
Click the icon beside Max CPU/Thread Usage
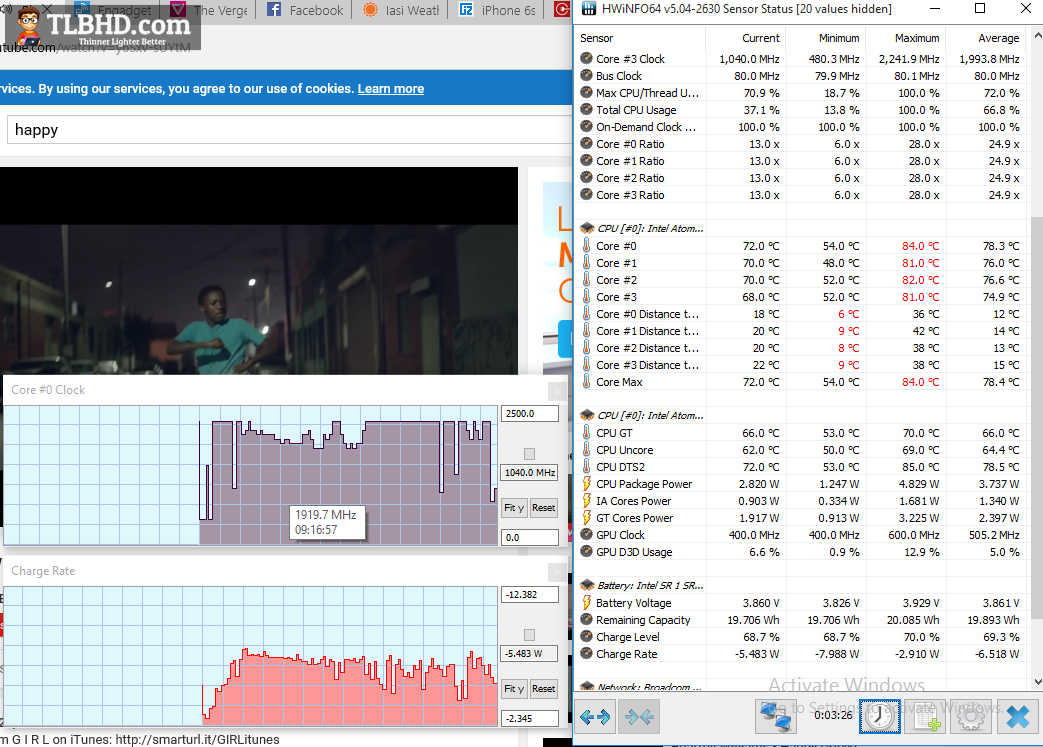click(x=586, y=92)
